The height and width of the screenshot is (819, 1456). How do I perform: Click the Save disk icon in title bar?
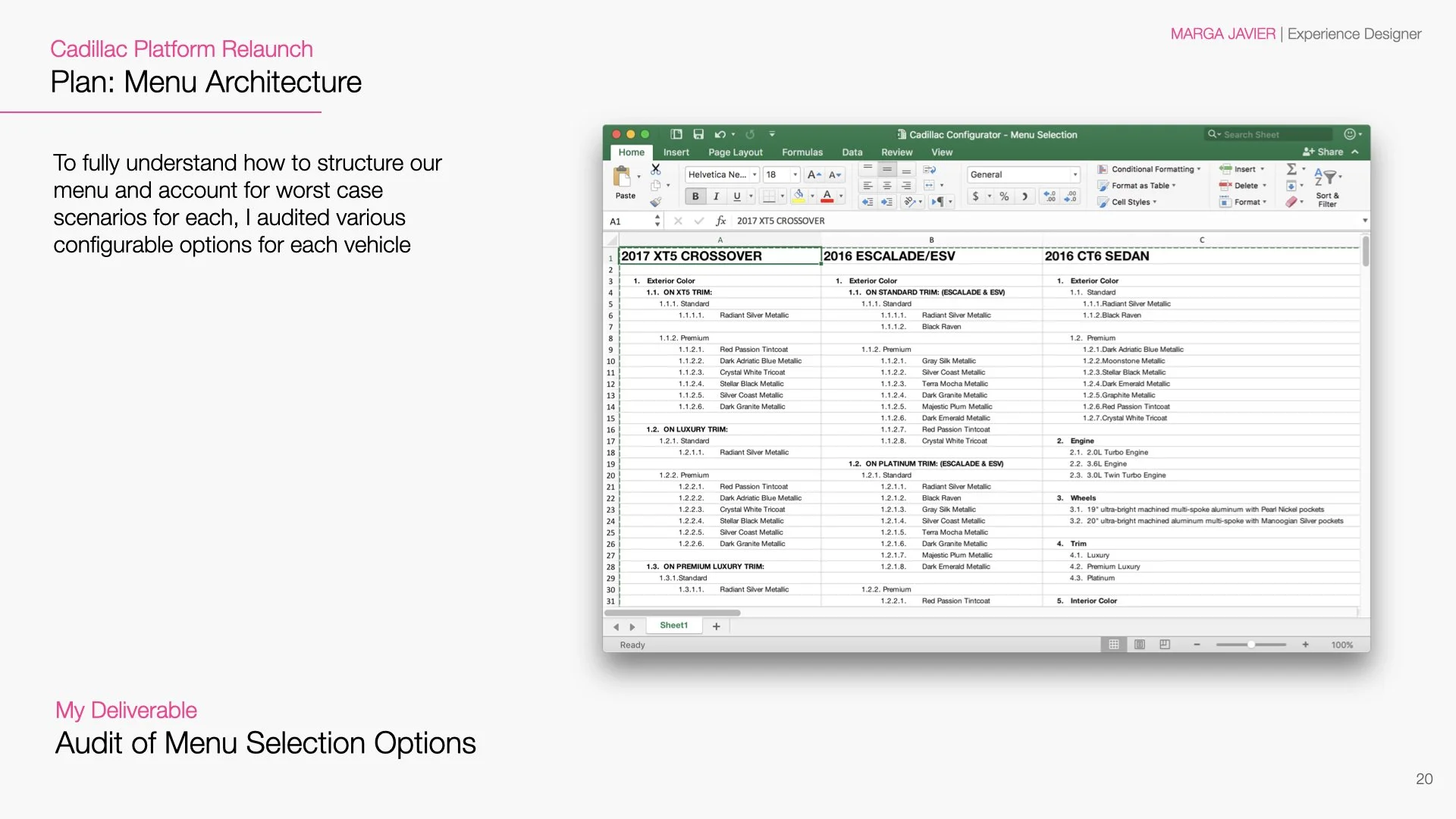tap(698, 134)
